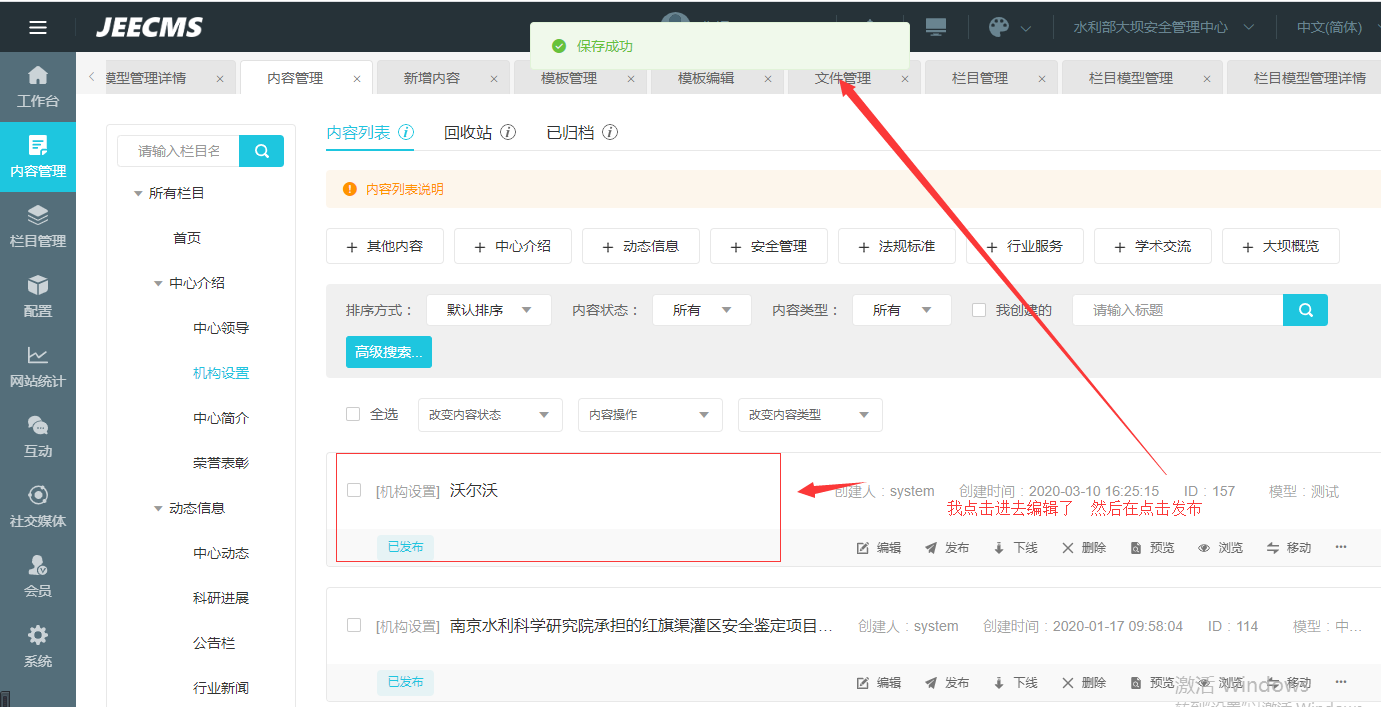Viewport: 1381px width, 707px height.
Task: Click 高级搜索 button
Action: (x=389, y=352)
